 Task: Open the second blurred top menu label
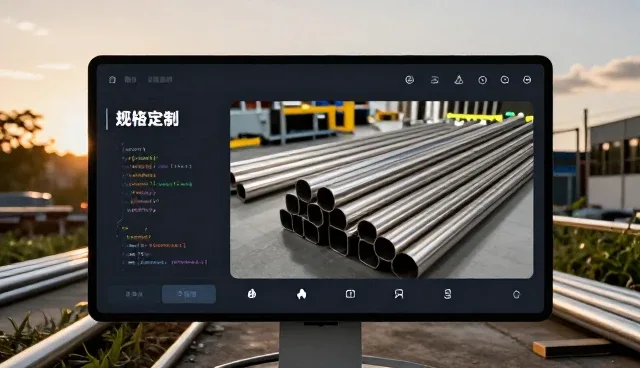click(x=160, y=80)
